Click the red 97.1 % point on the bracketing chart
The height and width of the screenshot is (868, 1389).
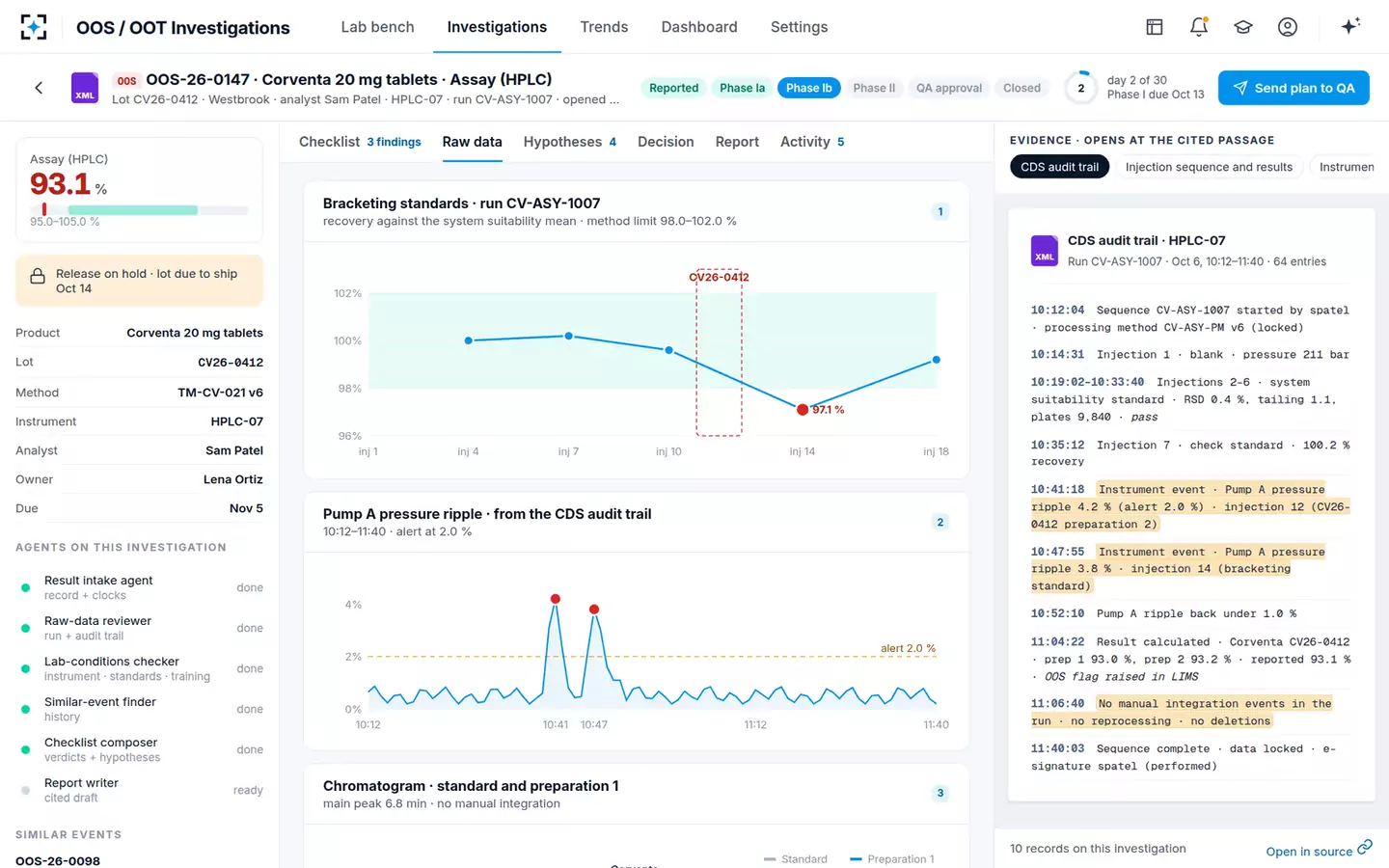[x=803, y=410]
